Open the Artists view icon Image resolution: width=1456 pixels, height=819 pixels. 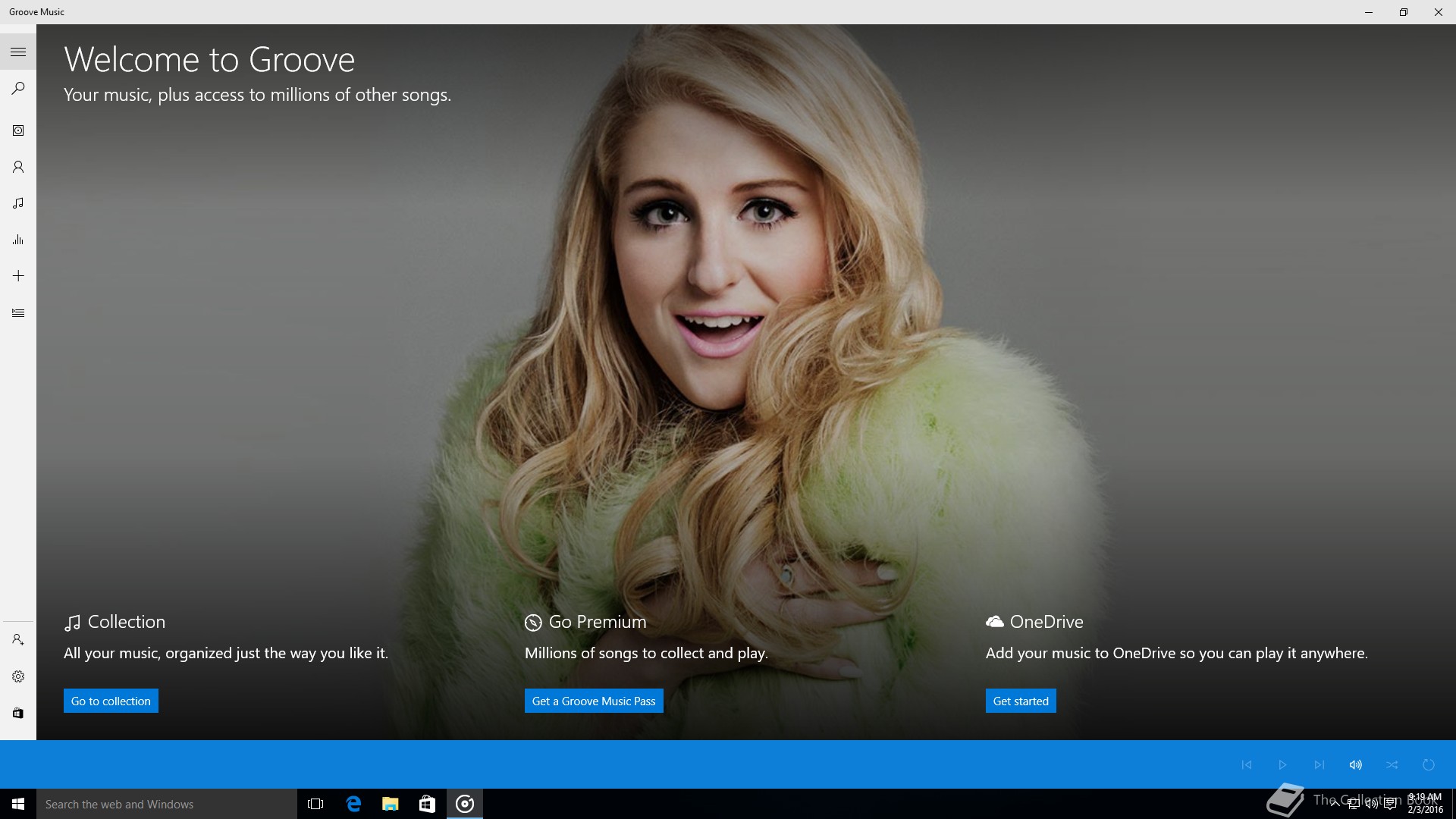coord(18,167)
